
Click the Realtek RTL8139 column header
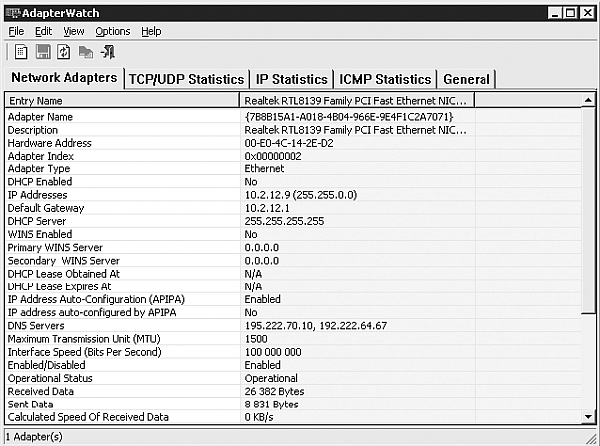coord(355,101)
